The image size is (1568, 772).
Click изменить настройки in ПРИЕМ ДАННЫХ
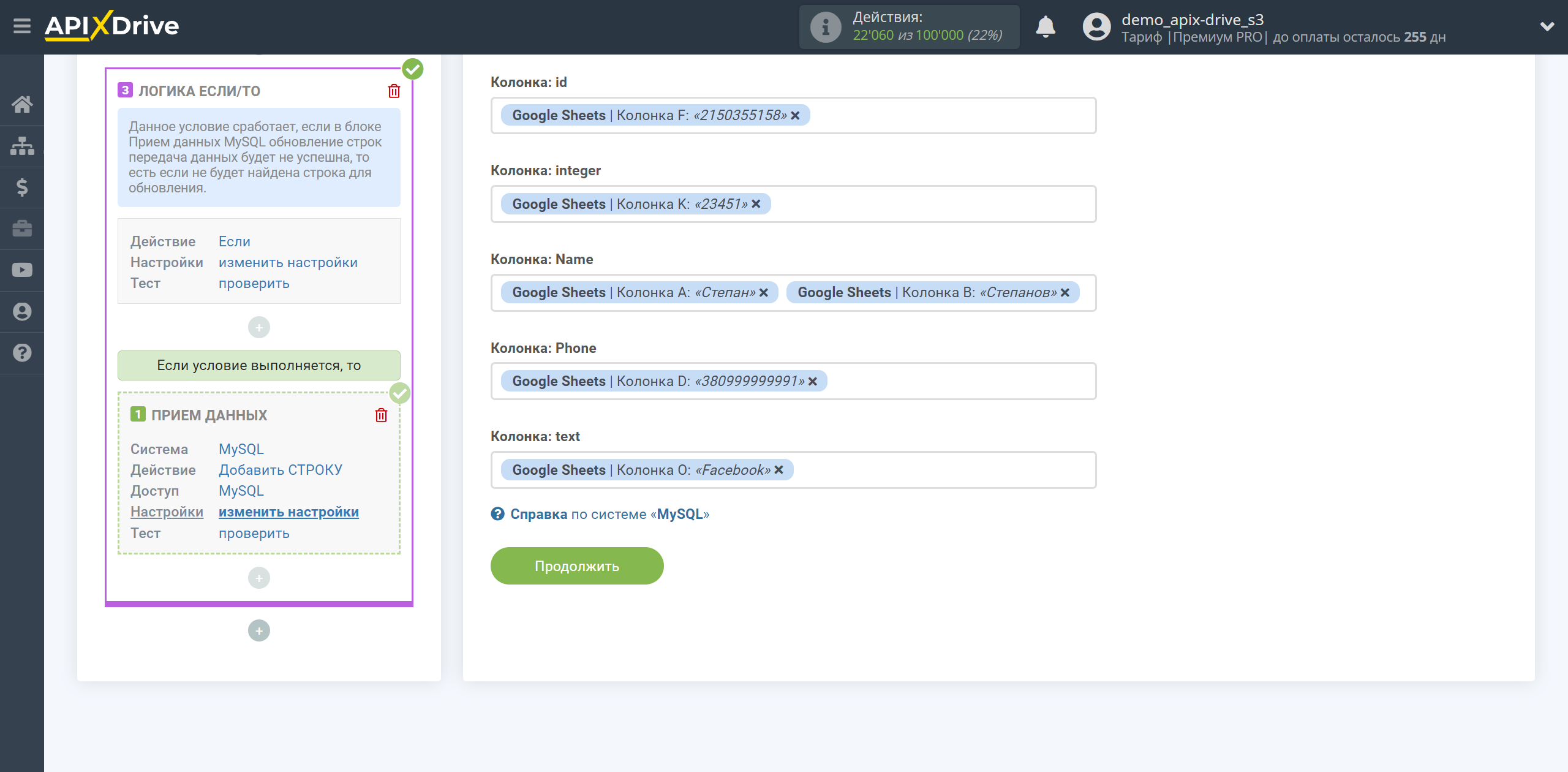pos(288,512)
